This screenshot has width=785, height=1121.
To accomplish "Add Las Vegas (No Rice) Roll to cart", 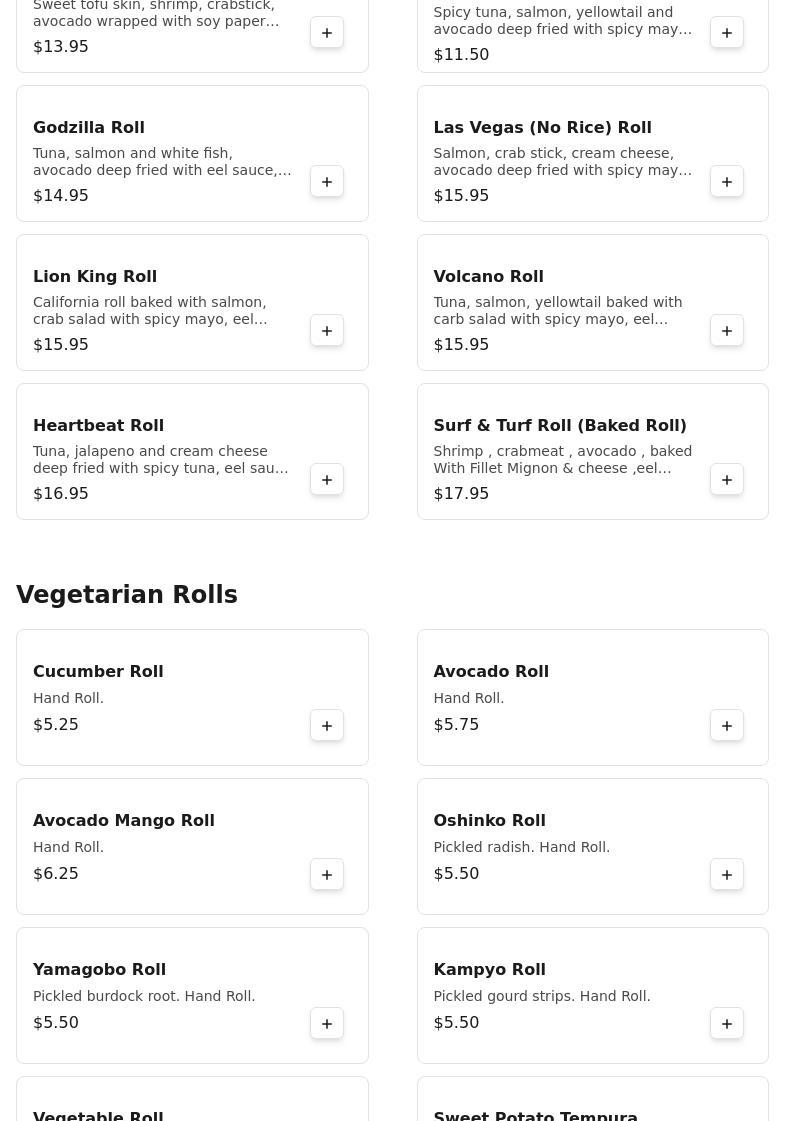I will click(727, 182).
